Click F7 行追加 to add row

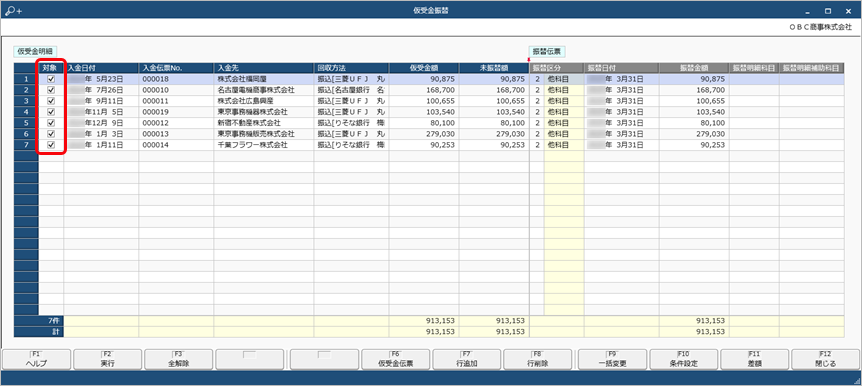[x=467, y=360]
